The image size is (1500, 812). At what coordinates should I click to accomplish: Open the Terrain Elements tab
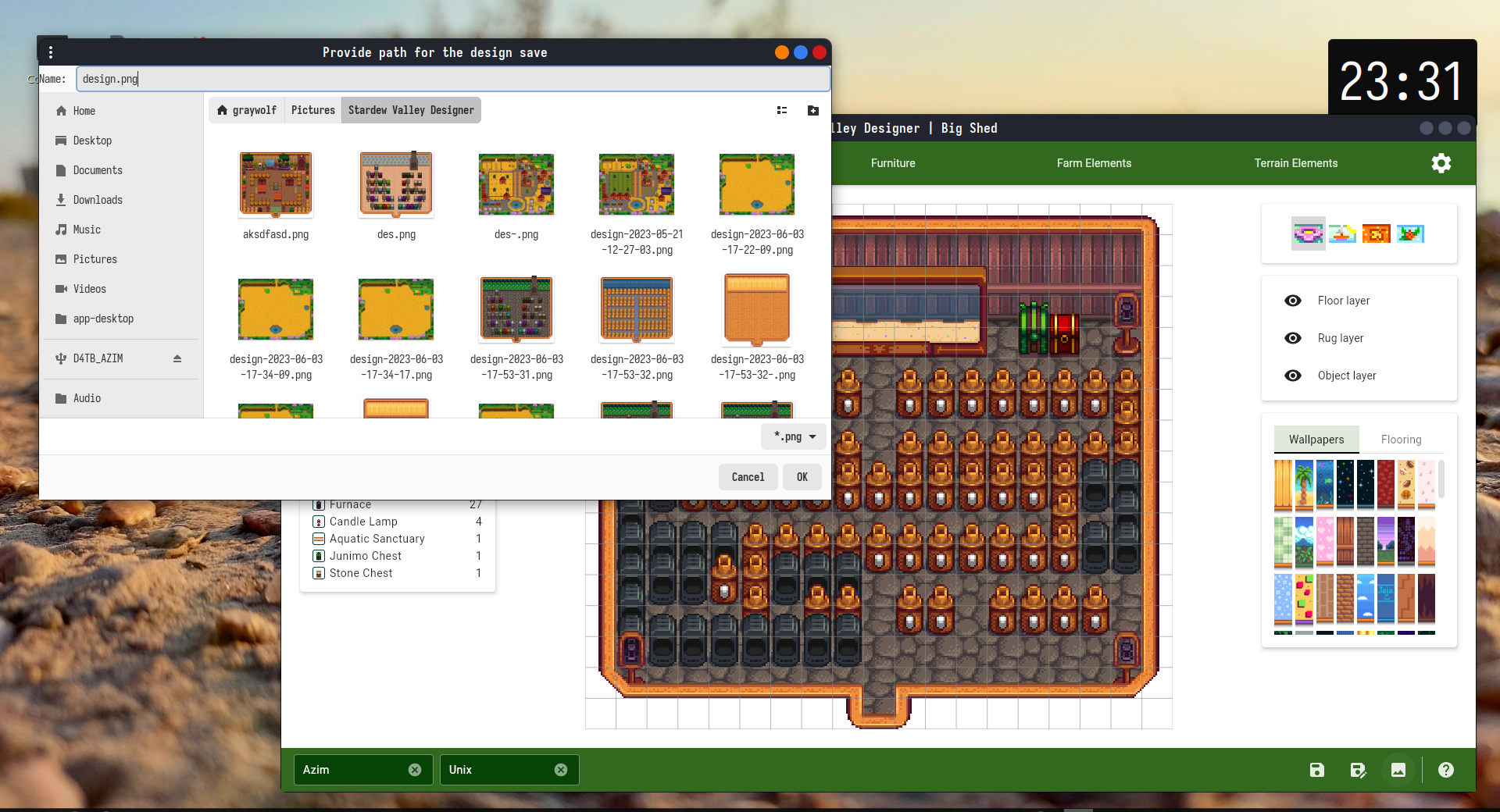(x=1296, y=163)
